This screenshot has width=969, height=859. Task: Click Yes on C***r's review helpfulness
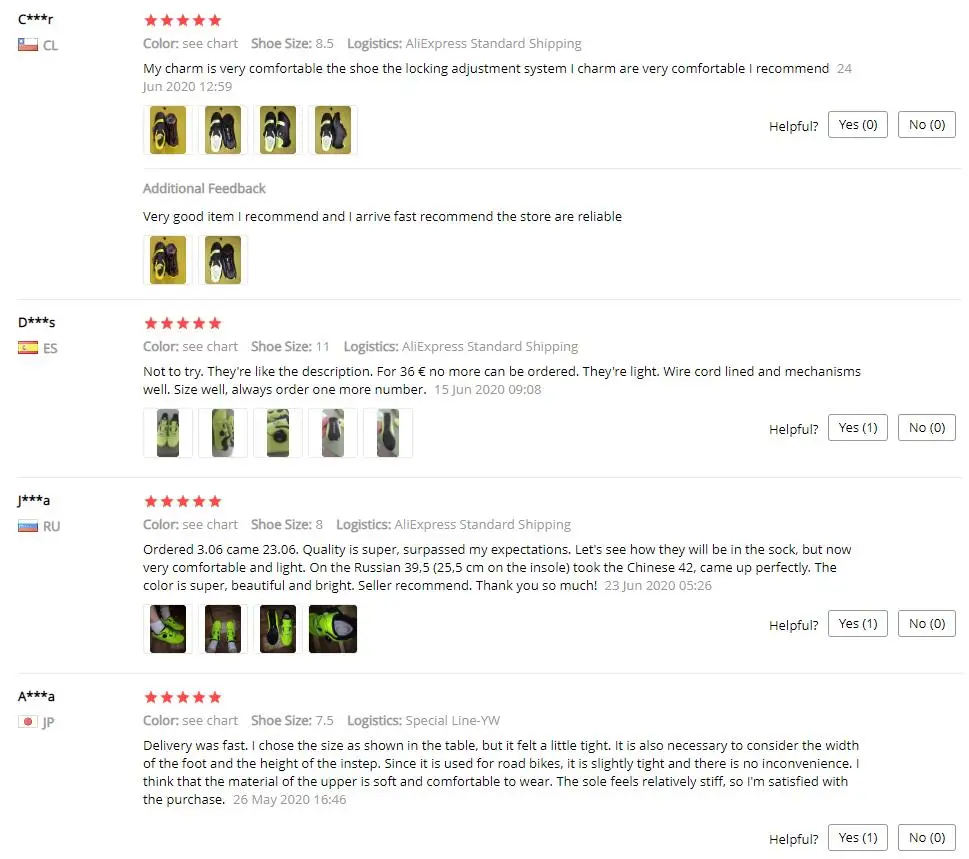pyautogui.click(x=857, y=125)
